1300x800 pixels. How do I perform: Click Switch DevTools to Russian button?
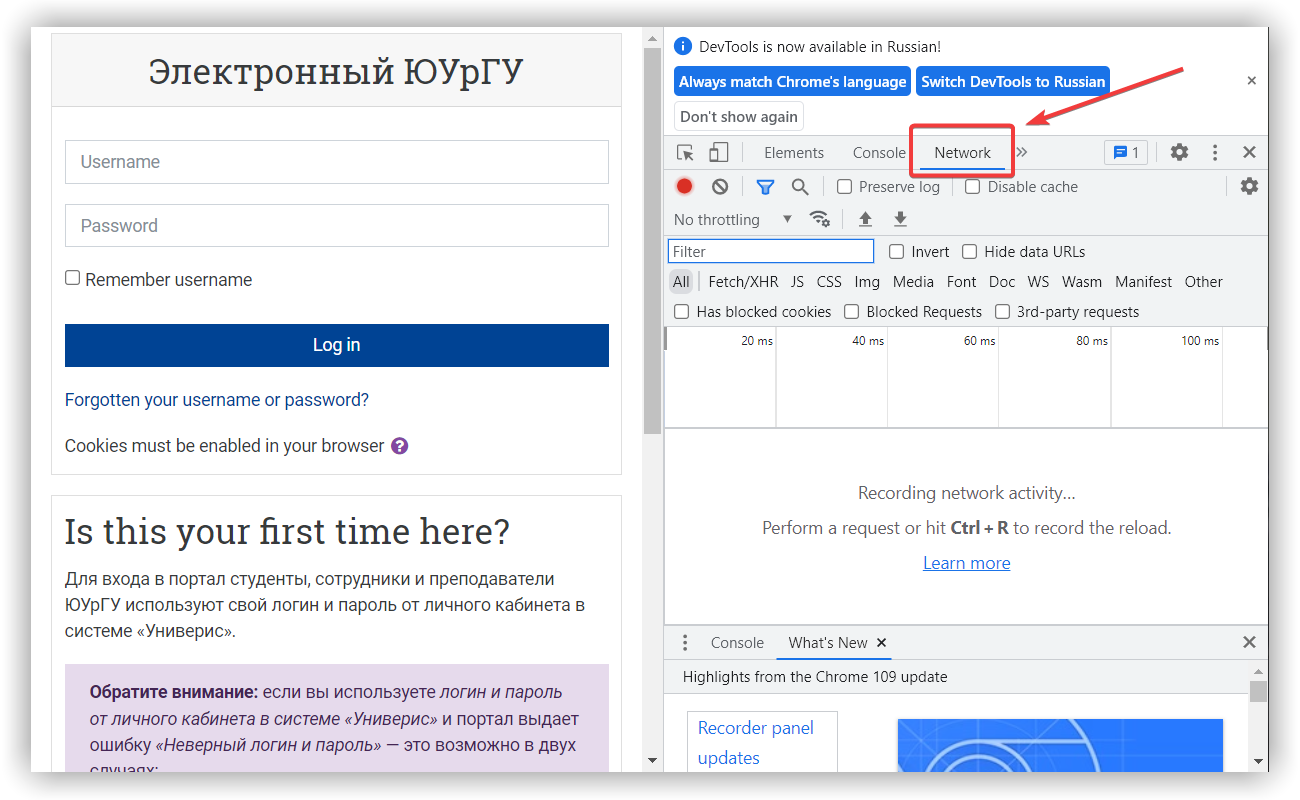(x=1013, y=82)
